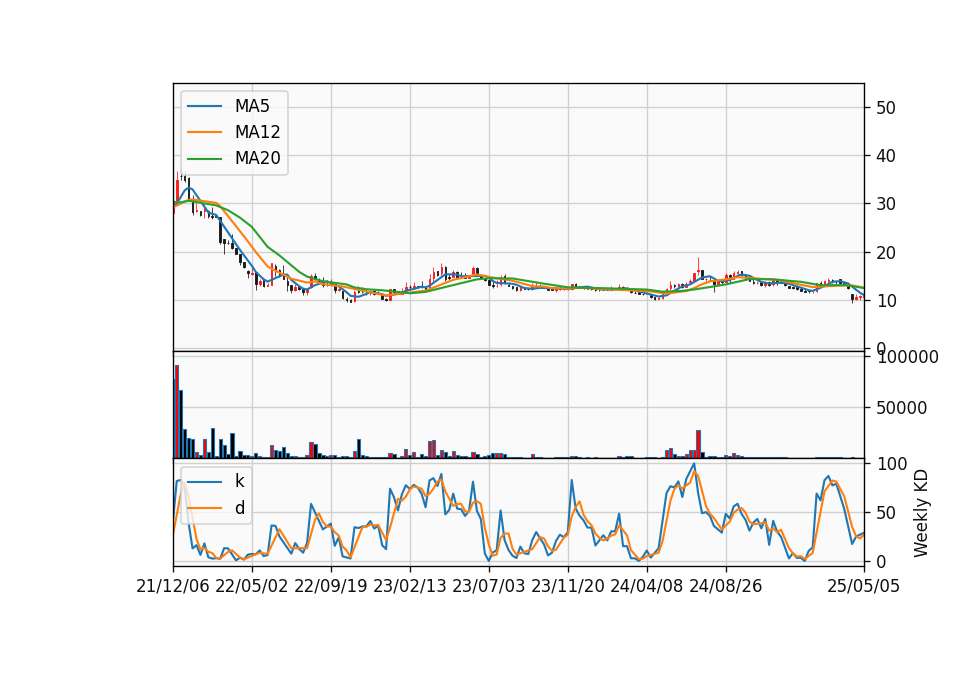Click the 24/08/26 date tick label
This screenshot has height=690, width=960.
[x=726, y=586]
